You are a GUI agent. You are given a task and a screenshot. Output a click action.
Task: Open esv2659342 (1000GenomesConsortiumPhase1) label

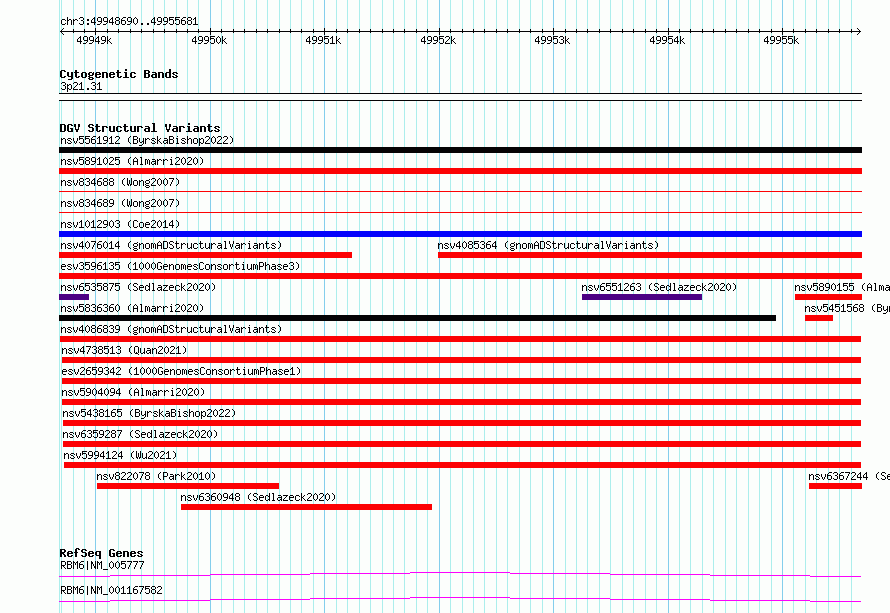point(181,371)
